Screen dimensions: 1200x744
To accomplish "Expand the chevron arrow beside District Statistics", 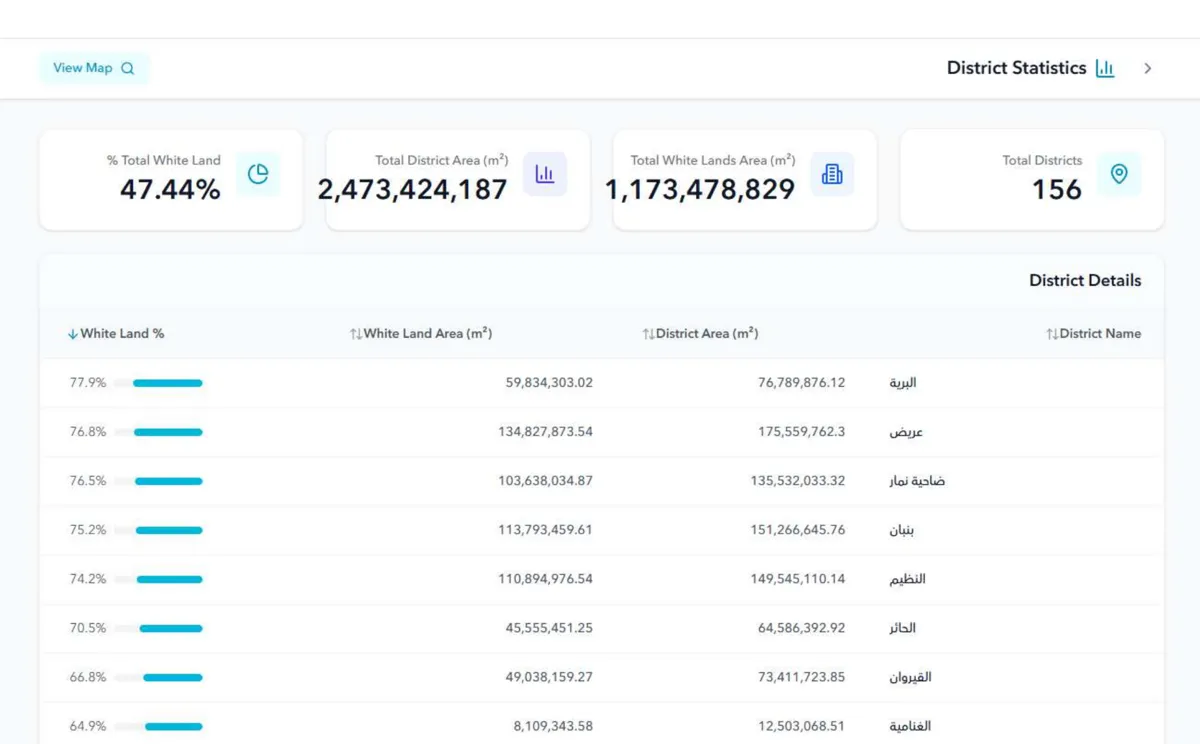I will click(x=1148, y=68).
